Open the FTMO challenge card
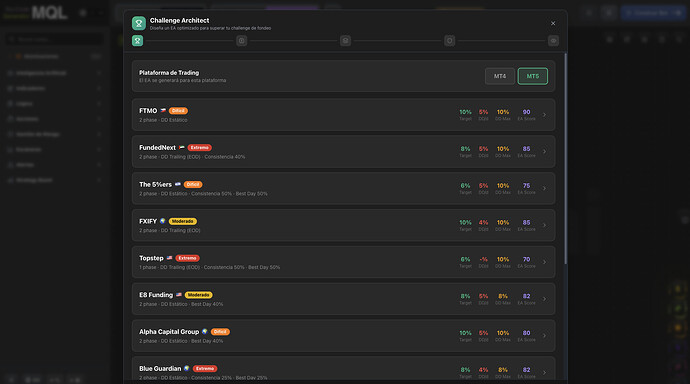This screenshot has width=690, height=384. [x=343, y=115]
